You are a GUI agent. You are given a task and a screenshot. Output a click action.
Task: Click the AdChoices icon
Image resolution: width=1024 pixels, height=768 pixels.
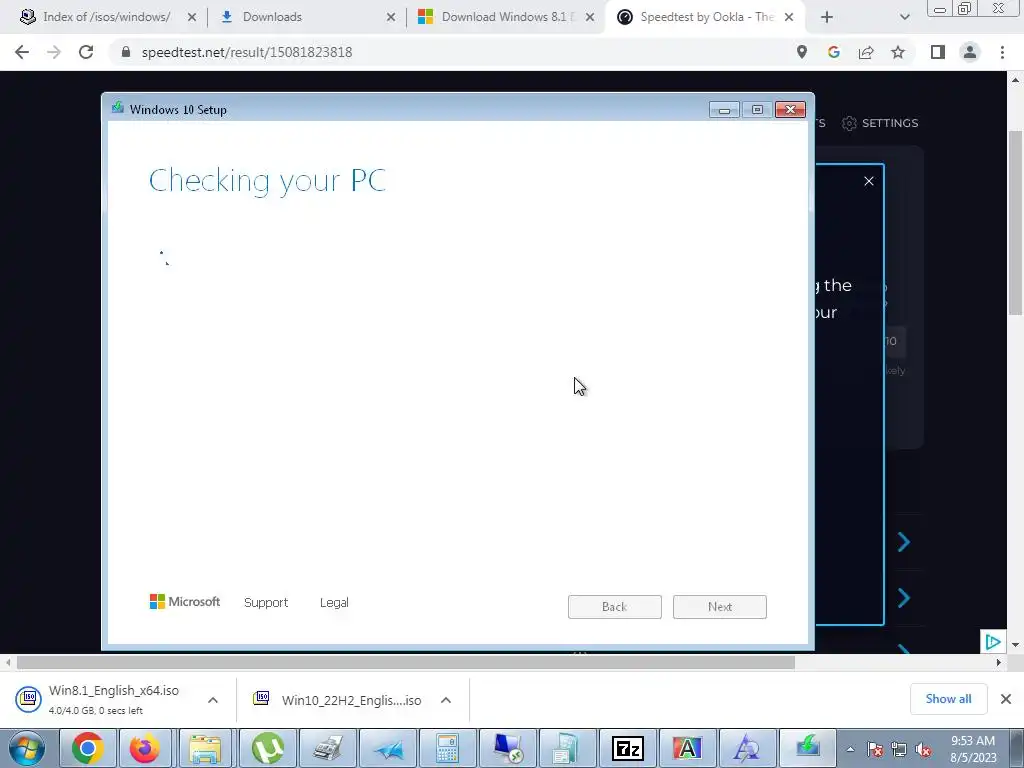(x=993, y=642)
